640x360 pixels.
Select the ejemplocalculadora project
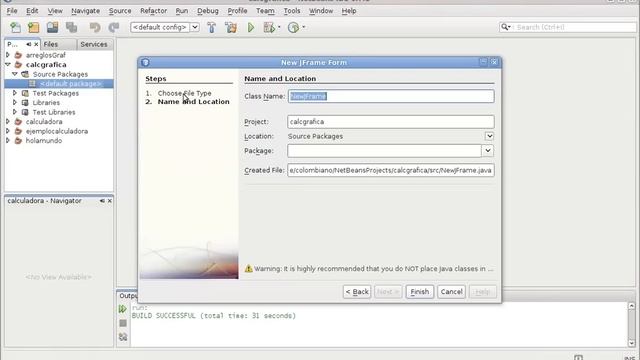(x=57, y=131)
